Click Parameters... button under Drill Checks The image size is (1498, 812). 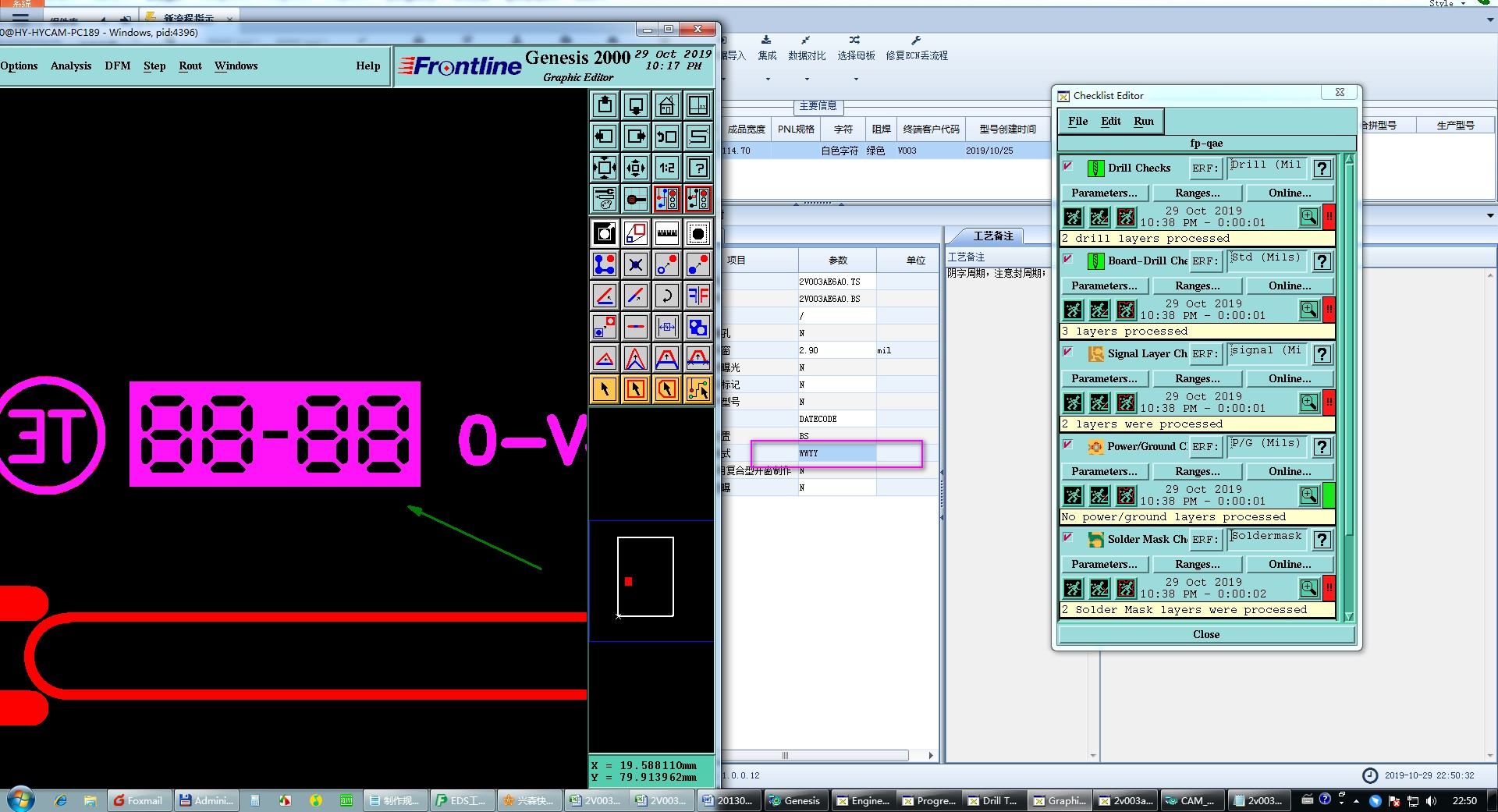1104,193
